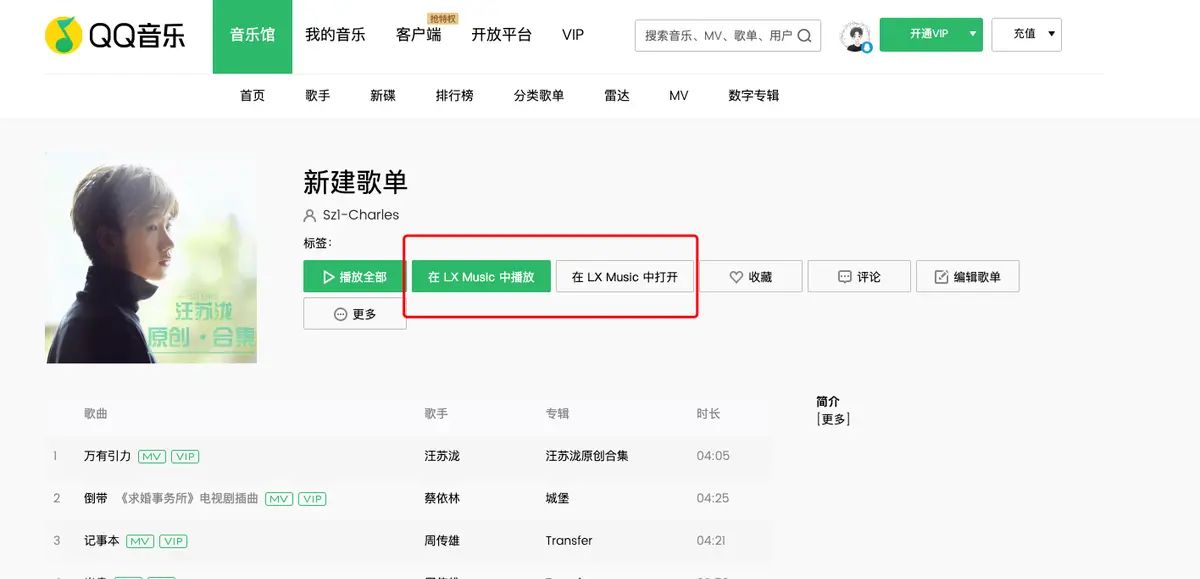Focus the music search input field
This screenshot has width=1200, height=579.
tap(717, 35)
